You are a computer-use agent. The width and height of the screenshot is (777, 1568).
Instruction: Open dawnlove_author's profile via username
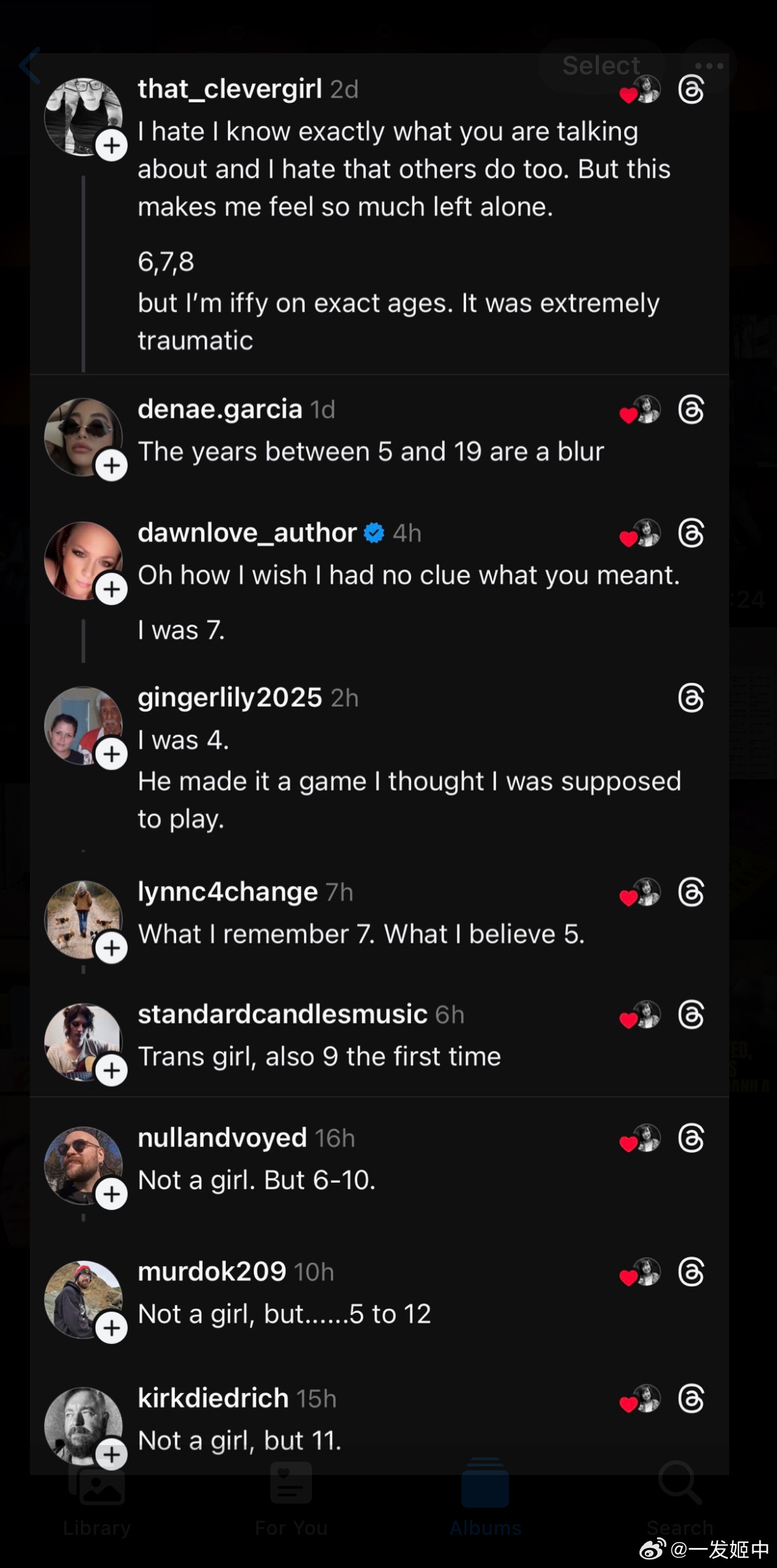[x=247, y=533]
